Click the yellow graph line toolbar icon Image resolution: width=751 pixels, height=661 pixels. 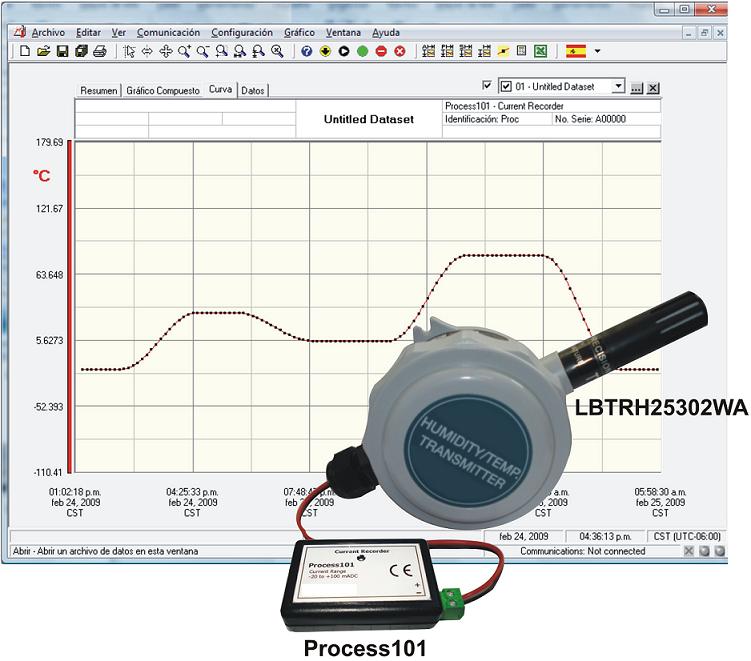(503, 51)
